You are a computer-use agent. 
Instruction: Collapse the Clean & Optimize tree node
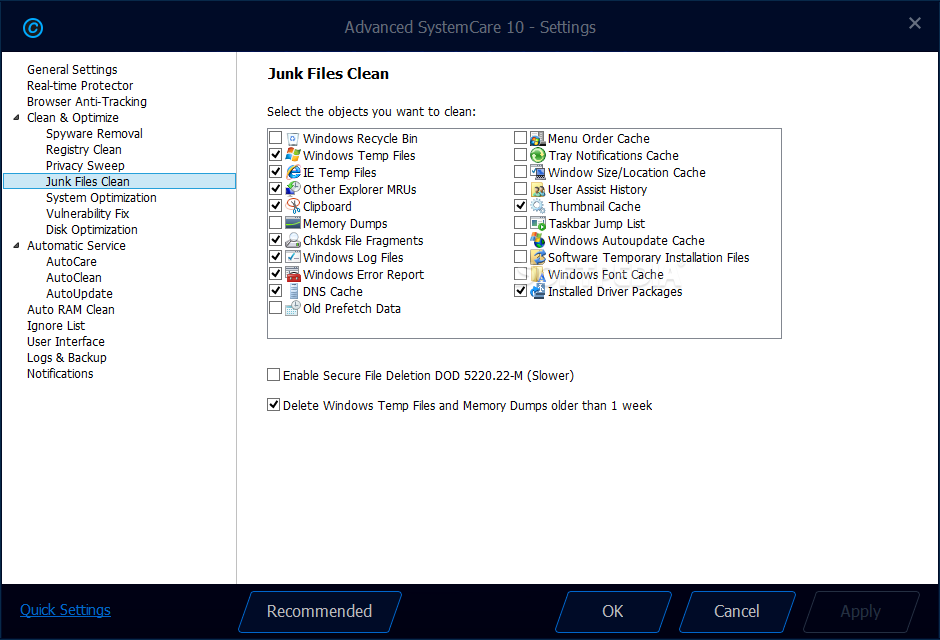click(x=16, y=117)
